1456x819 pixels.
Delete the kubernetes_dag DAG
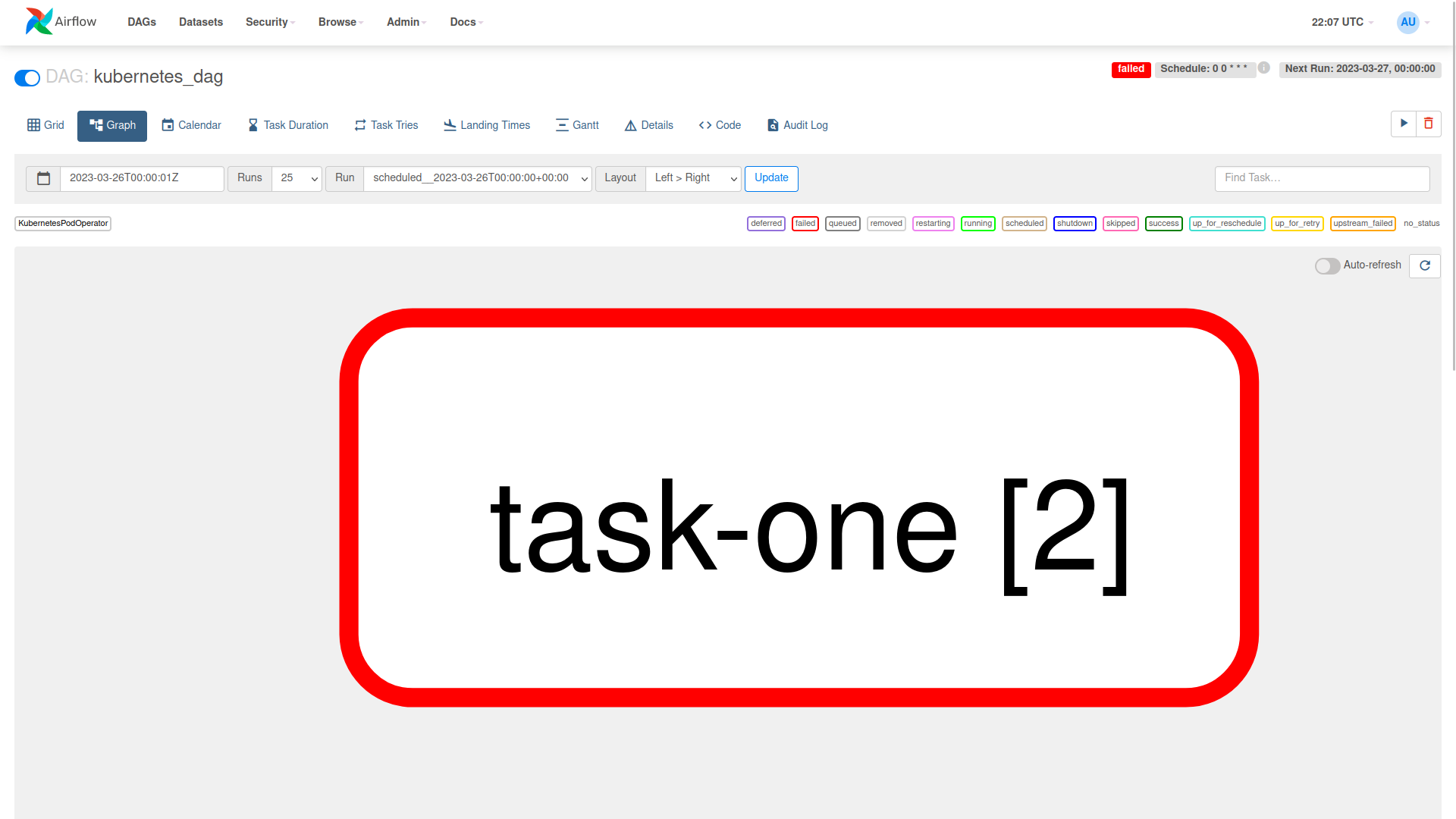pos(1429,124)
